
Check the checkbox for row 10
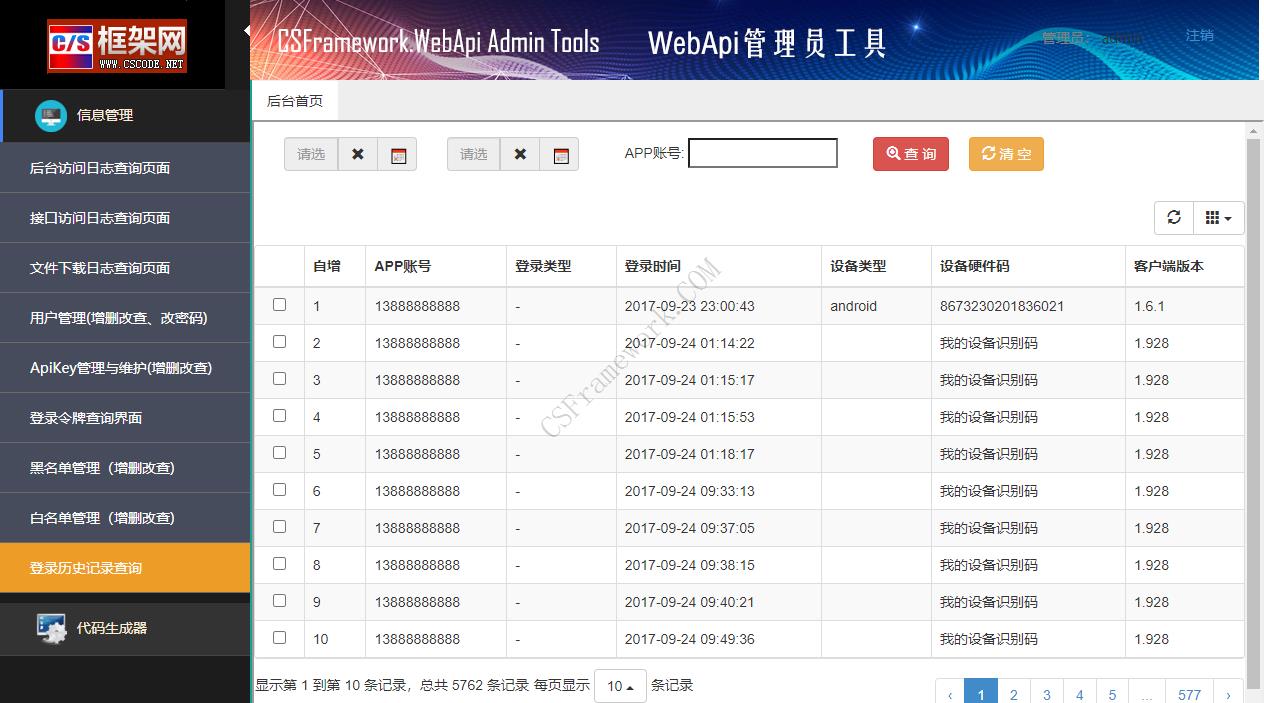pos(279,639)
